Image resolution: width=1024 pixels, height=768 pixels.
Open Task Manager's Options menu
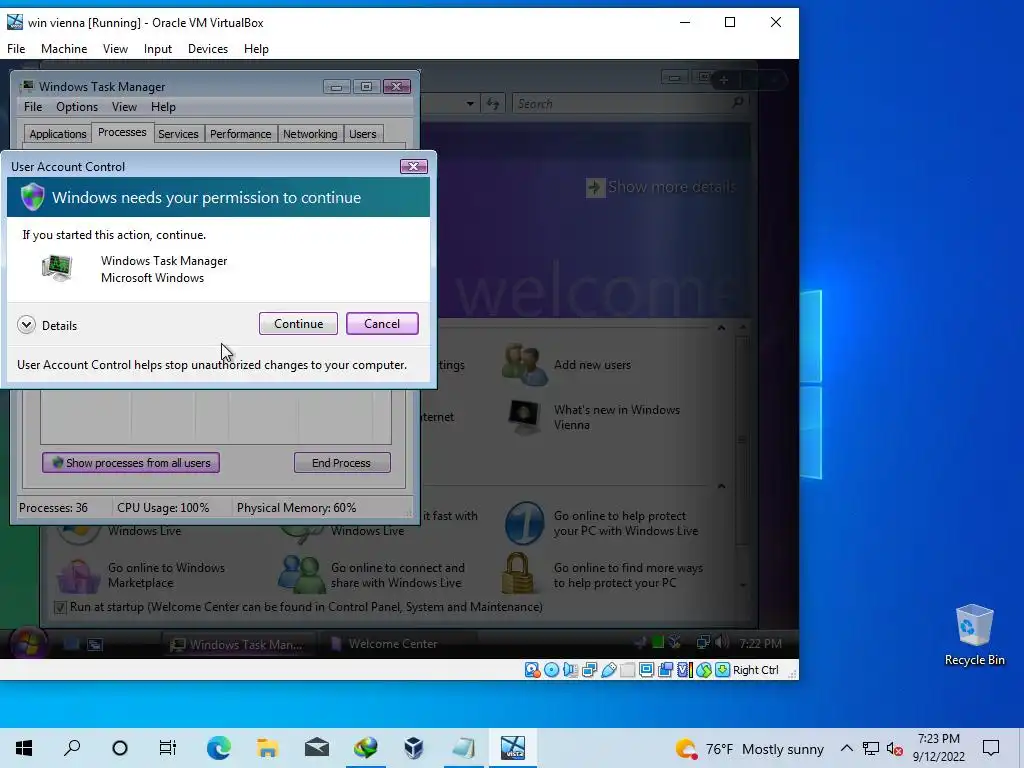pos(76,106)
